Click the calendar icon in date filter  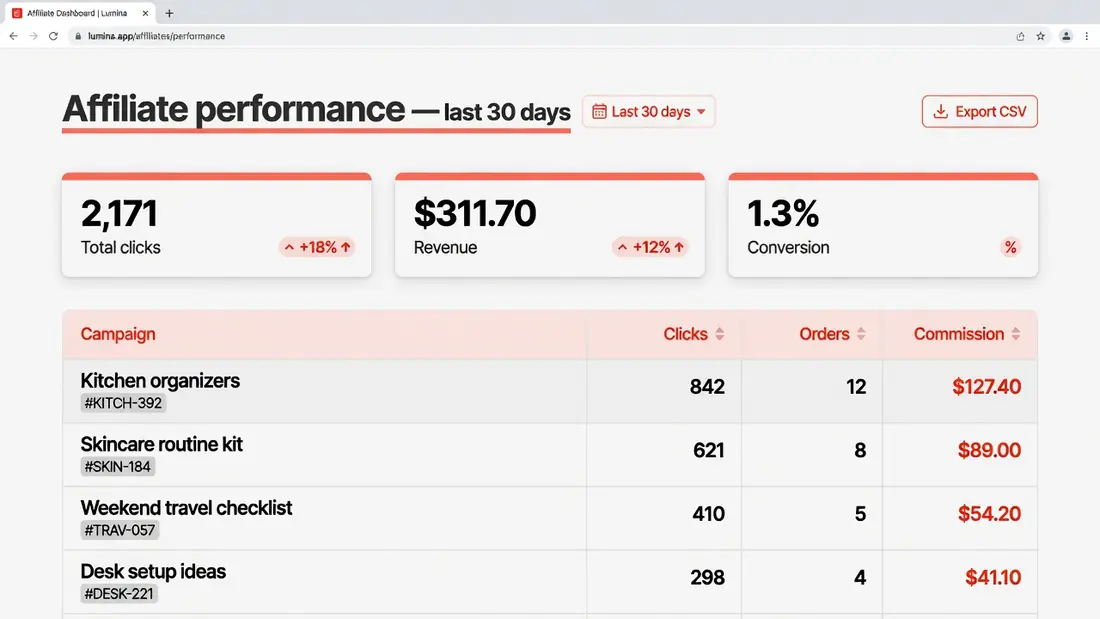point(598,112)
